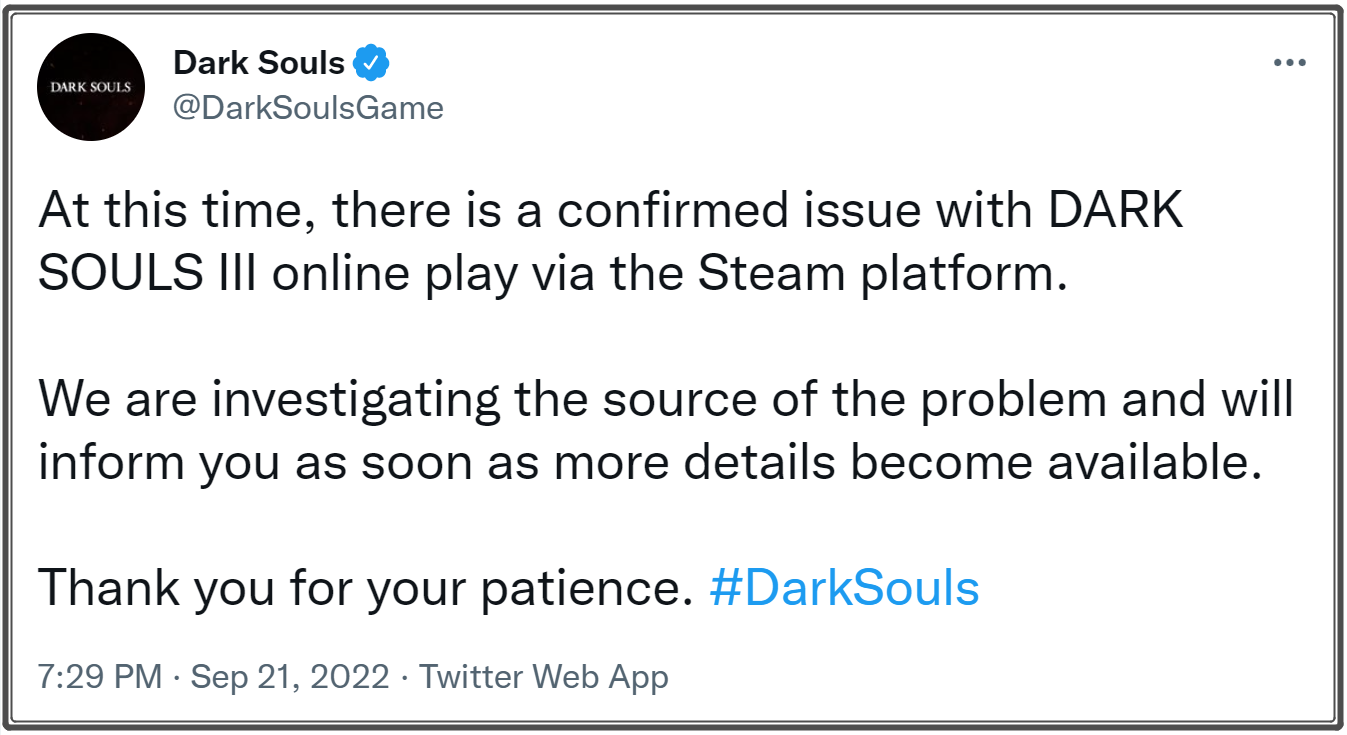Click the paragraph starting "We are investigating"

(x=665, y=432)
